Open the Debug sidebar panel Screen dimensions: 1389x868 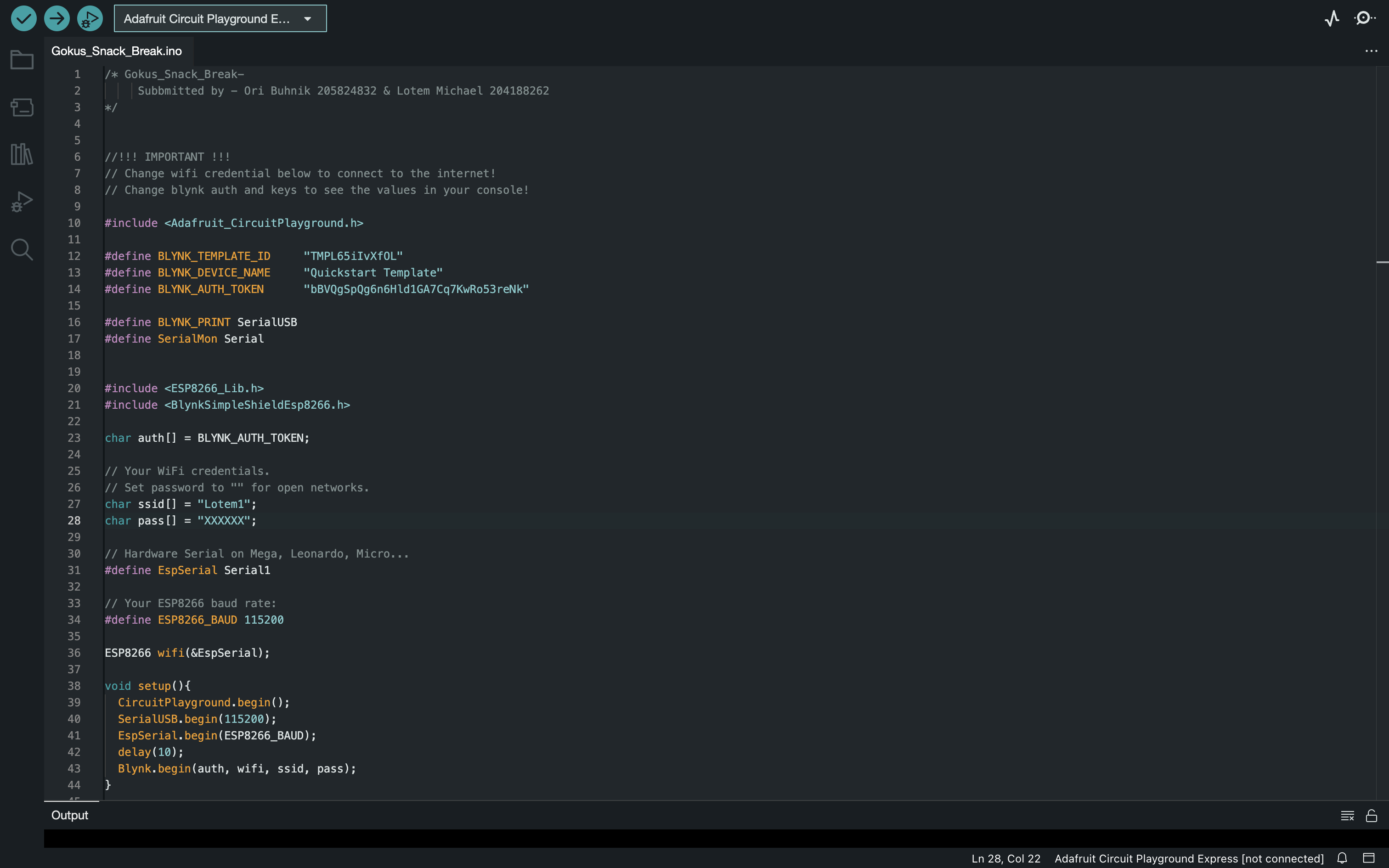(x=22, y=202)
